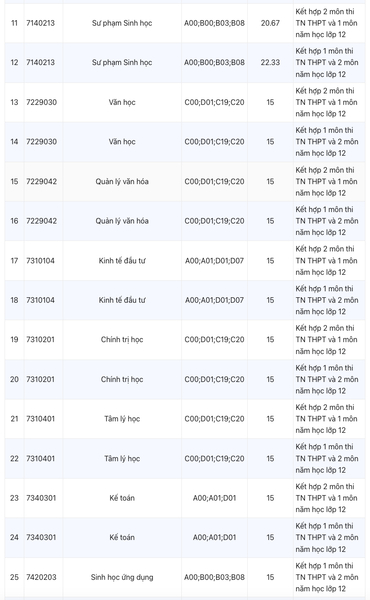This screenshot has height=600, width=370.
Task: Select Kinh tế đầu tư in row 17
Action: [122, 261]
